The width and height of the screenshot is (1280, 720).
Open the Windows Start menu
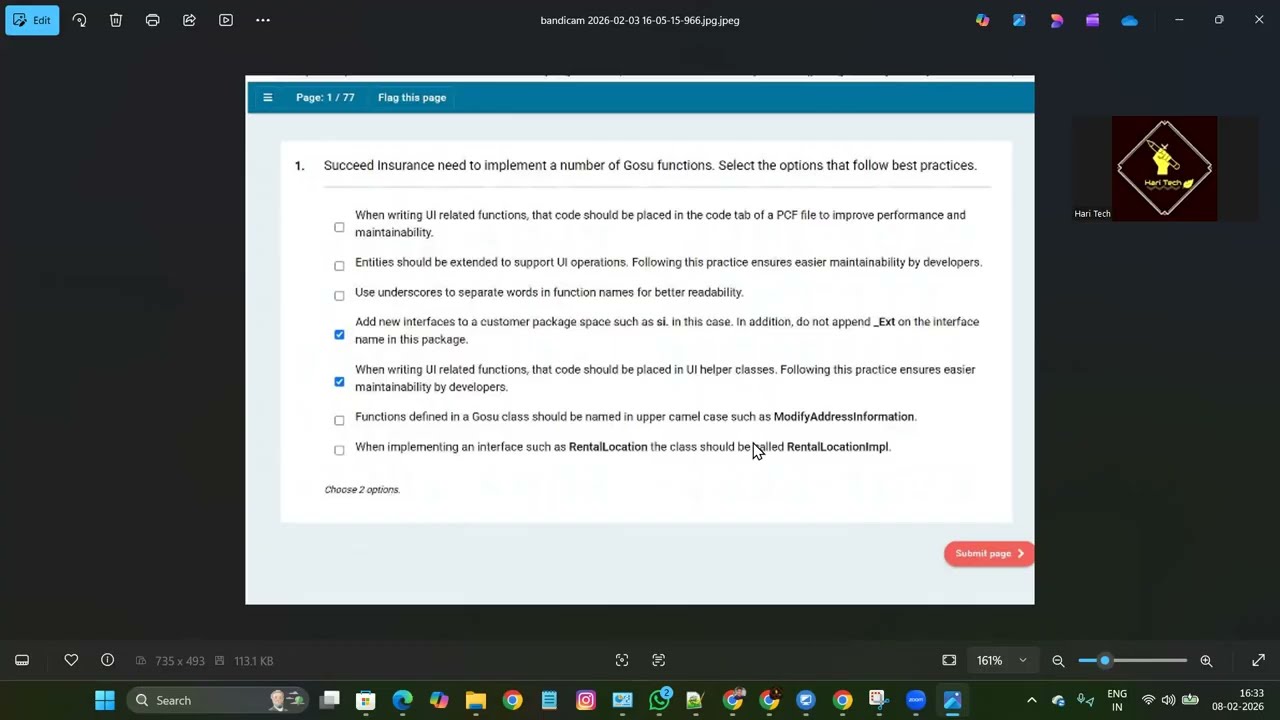105,700
